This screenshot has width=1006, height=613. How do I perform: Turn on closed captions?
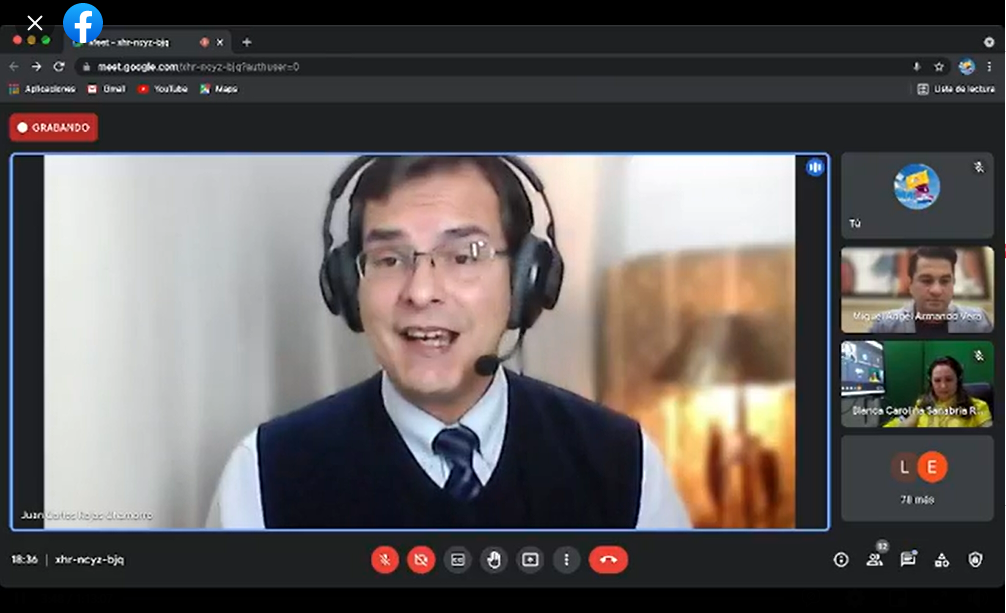coord(457,560)
